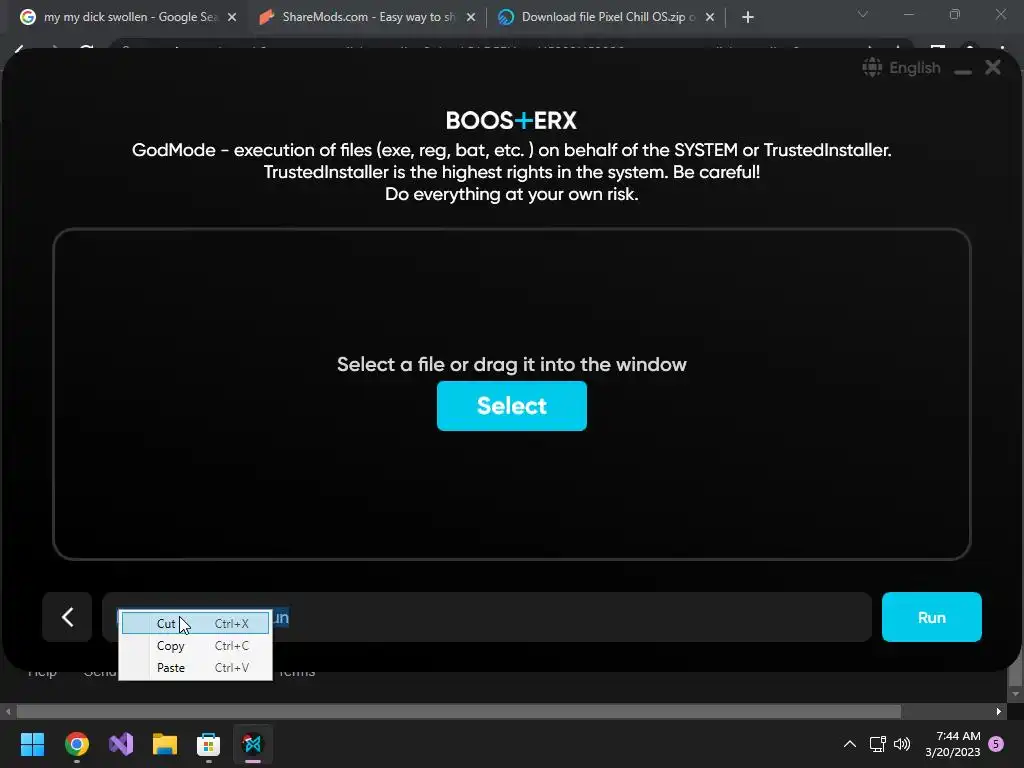Open a new Chrome tab
The width and height of the screenshot is (1024, 768).
[x=748, y=18]
